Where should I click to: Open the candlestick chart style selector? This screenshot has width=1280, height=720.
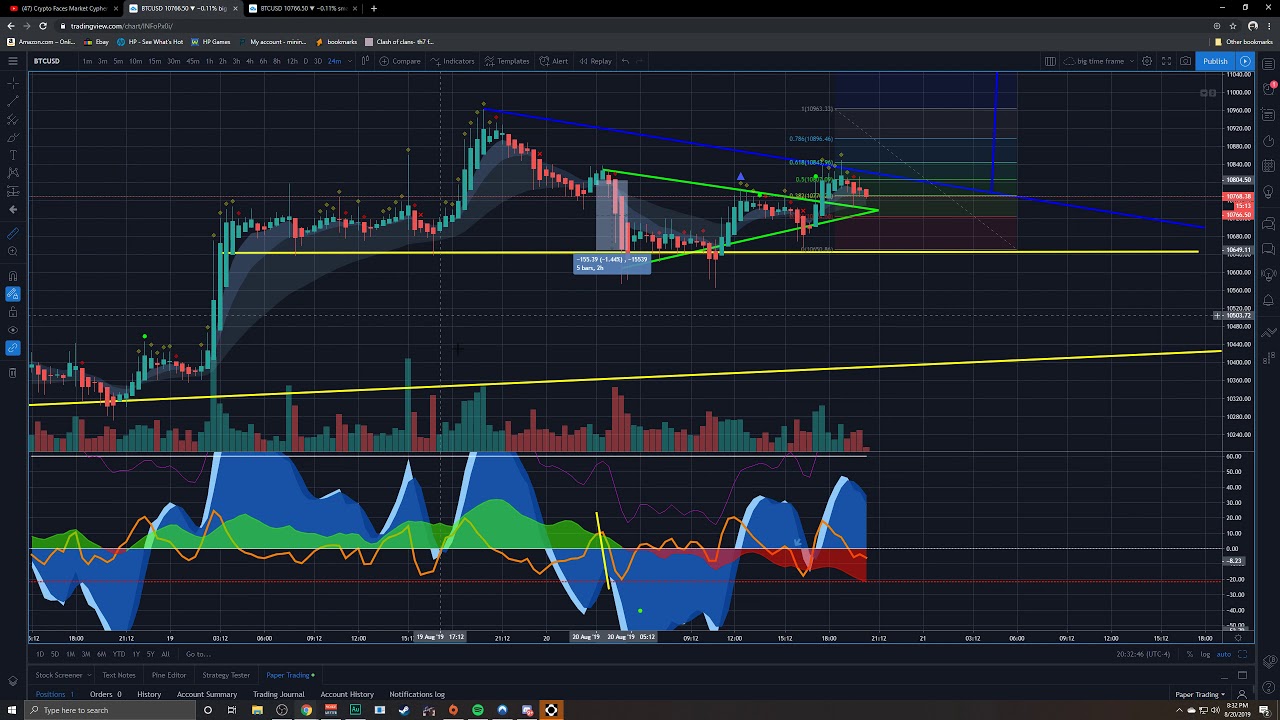tap(365, 61)
